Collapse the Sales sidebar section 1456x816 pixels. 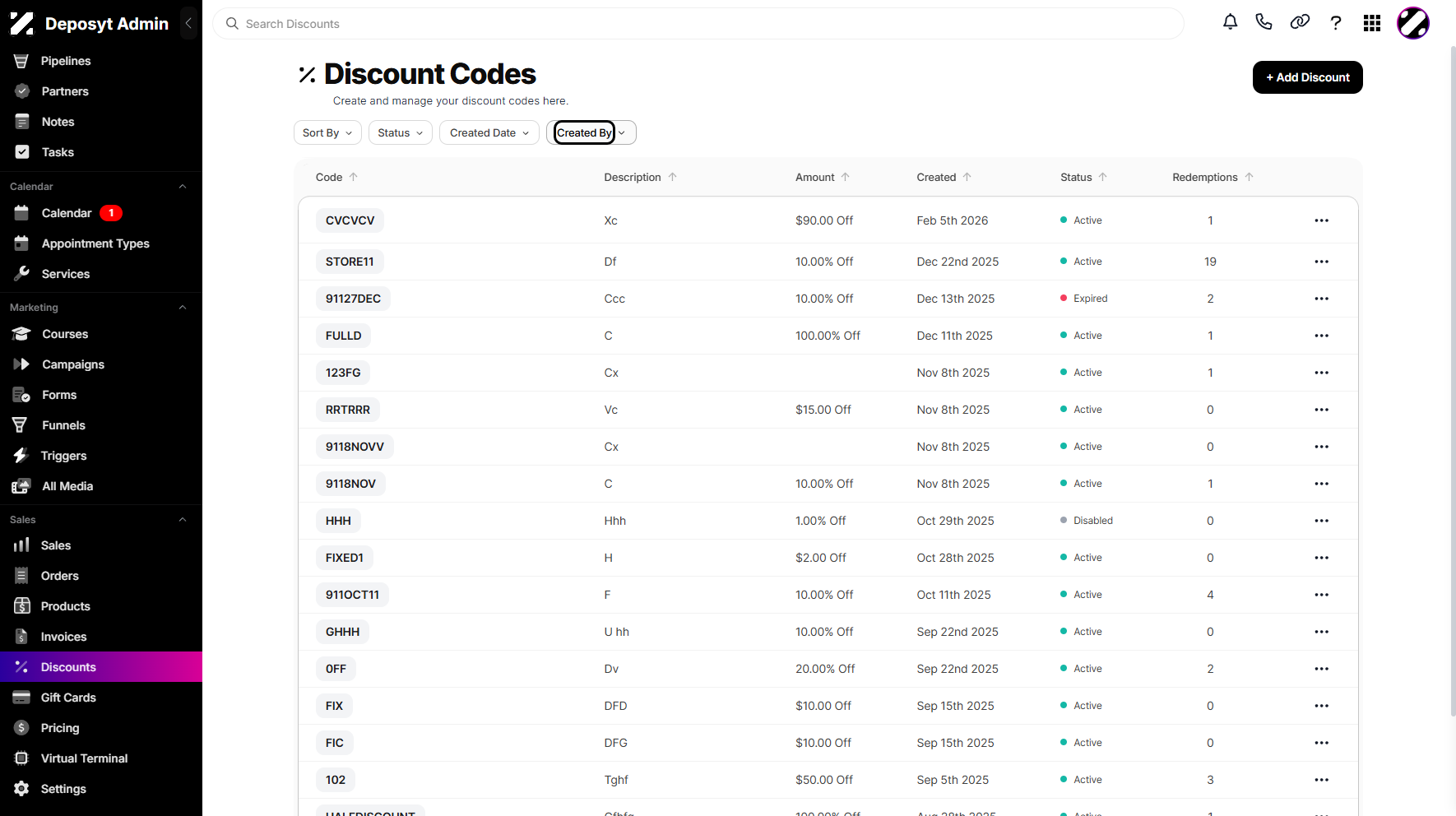click(183, 520)
